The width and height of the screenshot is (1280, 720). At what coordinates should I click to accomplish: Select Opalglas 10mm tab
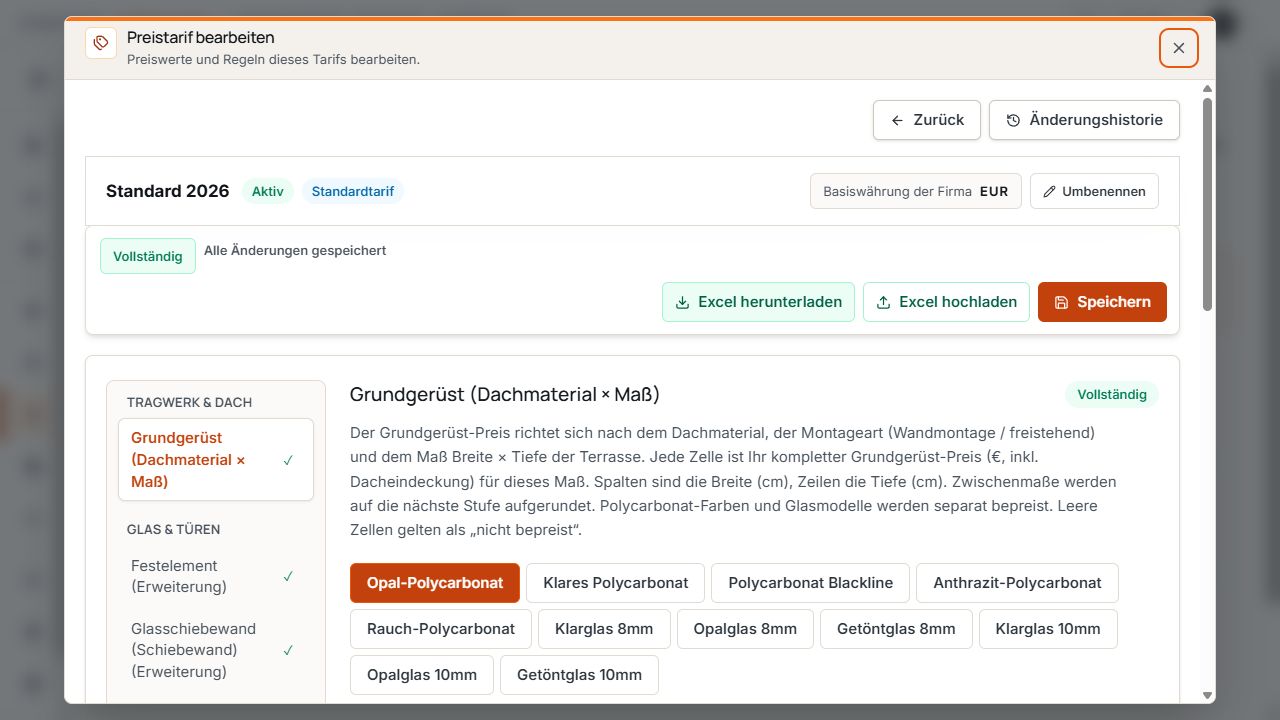point(422,675)
